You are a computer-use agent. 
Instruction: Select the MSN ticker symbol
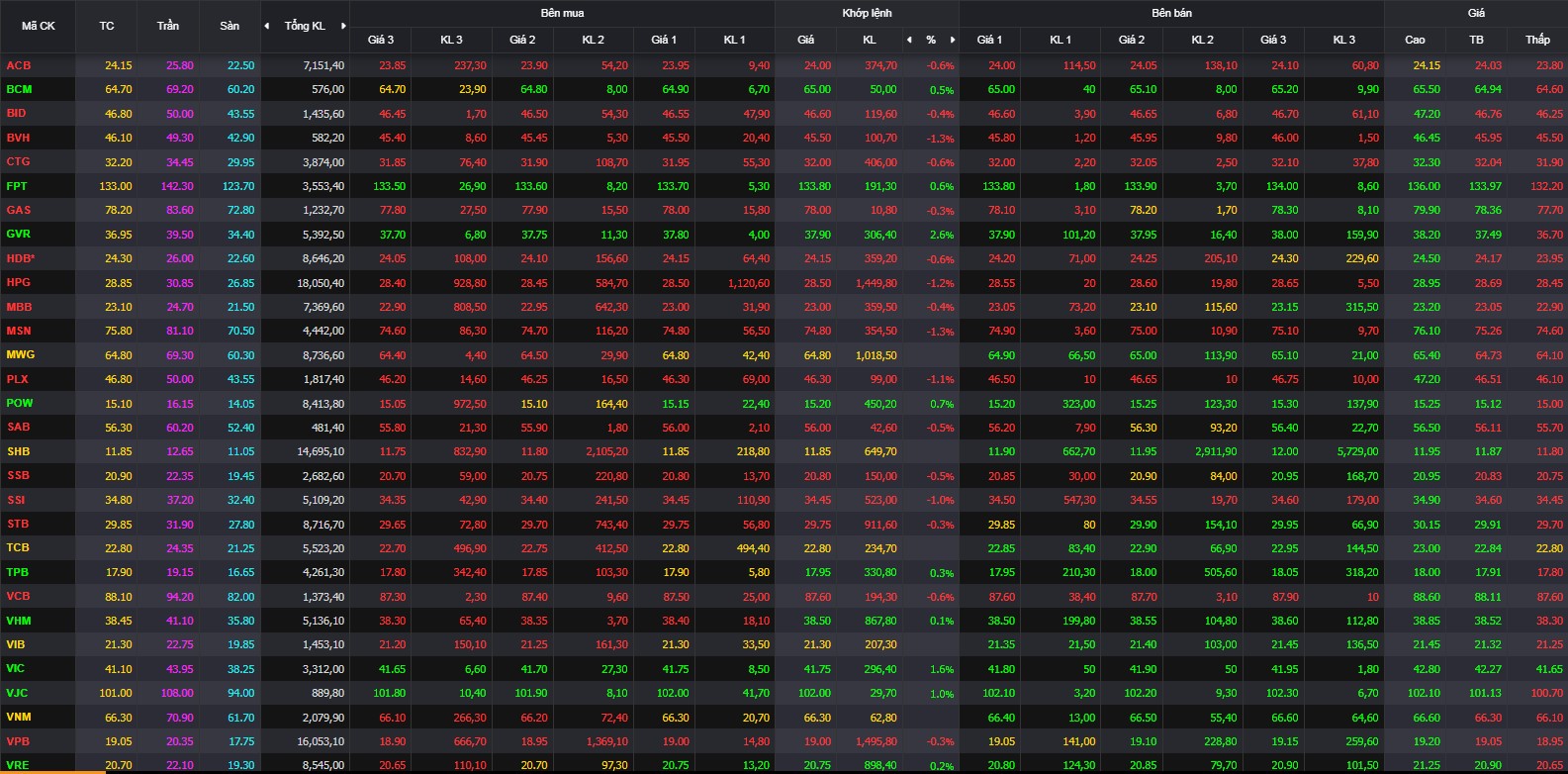(x=19, y=331)
